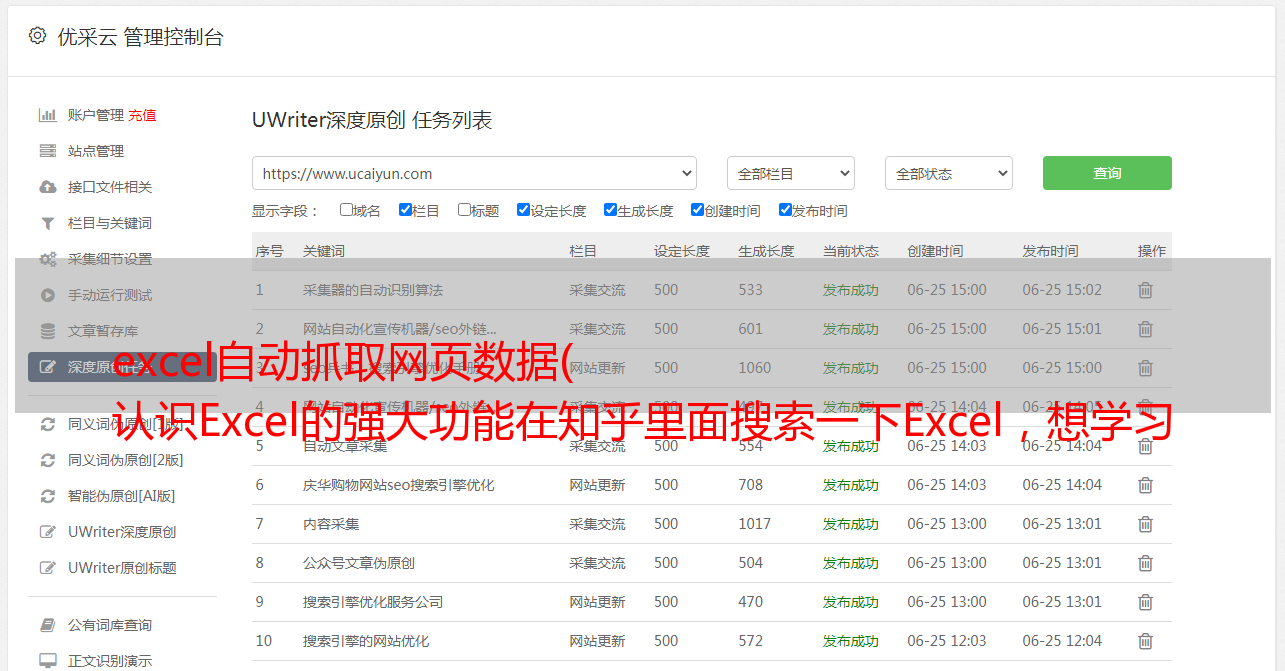The image size is (1285, 671).
Task: Click keyword 内容采集 in row 7
Action: (331, 524)
